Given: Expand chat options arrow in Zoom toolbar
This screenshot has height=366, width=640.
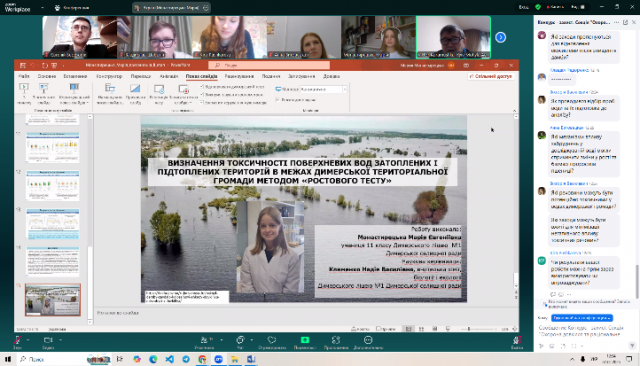Looking at the screenshot, I should click(251, 339).
